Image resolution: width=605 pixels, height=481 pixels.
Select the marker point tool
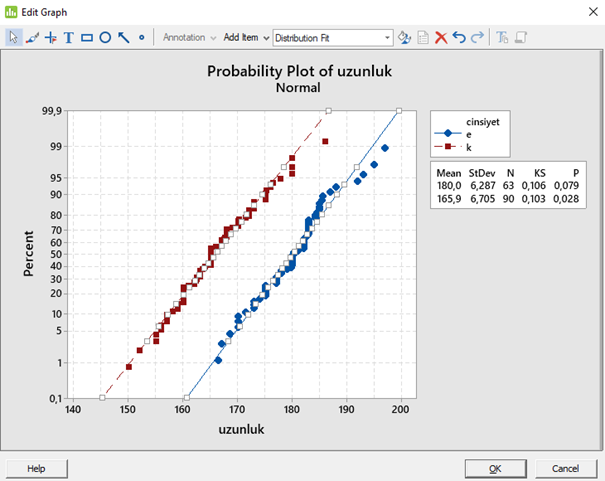[x=142, y=37]
